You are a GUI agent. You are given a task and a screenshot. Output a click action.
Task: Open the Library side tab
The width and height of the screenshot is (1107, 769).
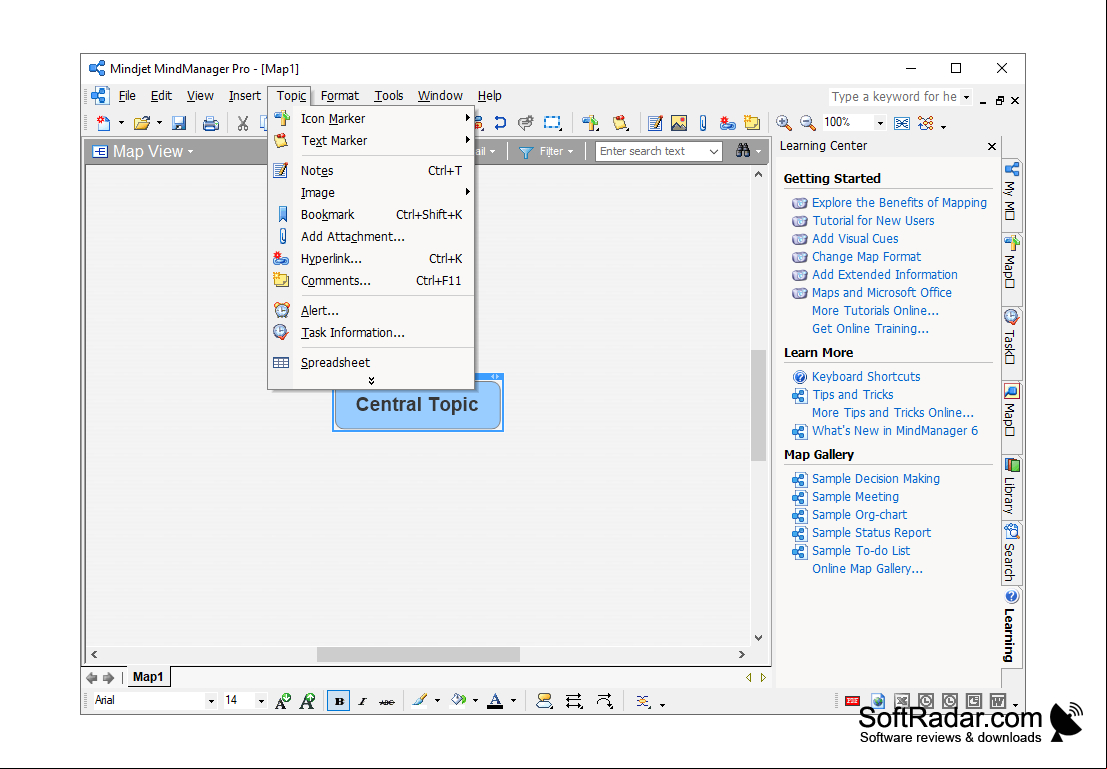[1011, 486]
